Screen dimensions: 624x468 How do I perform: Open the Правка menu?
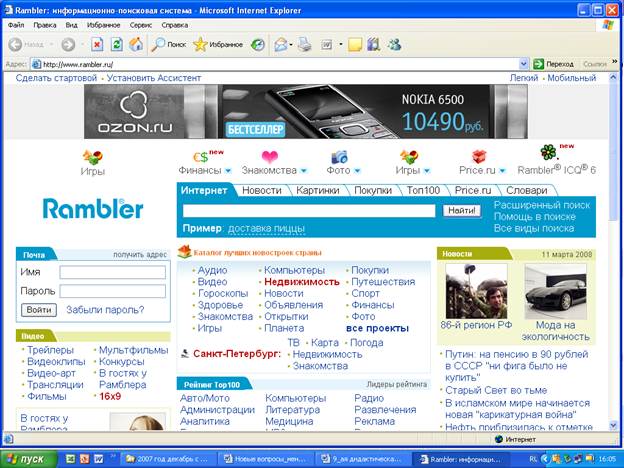click(45, 25)
